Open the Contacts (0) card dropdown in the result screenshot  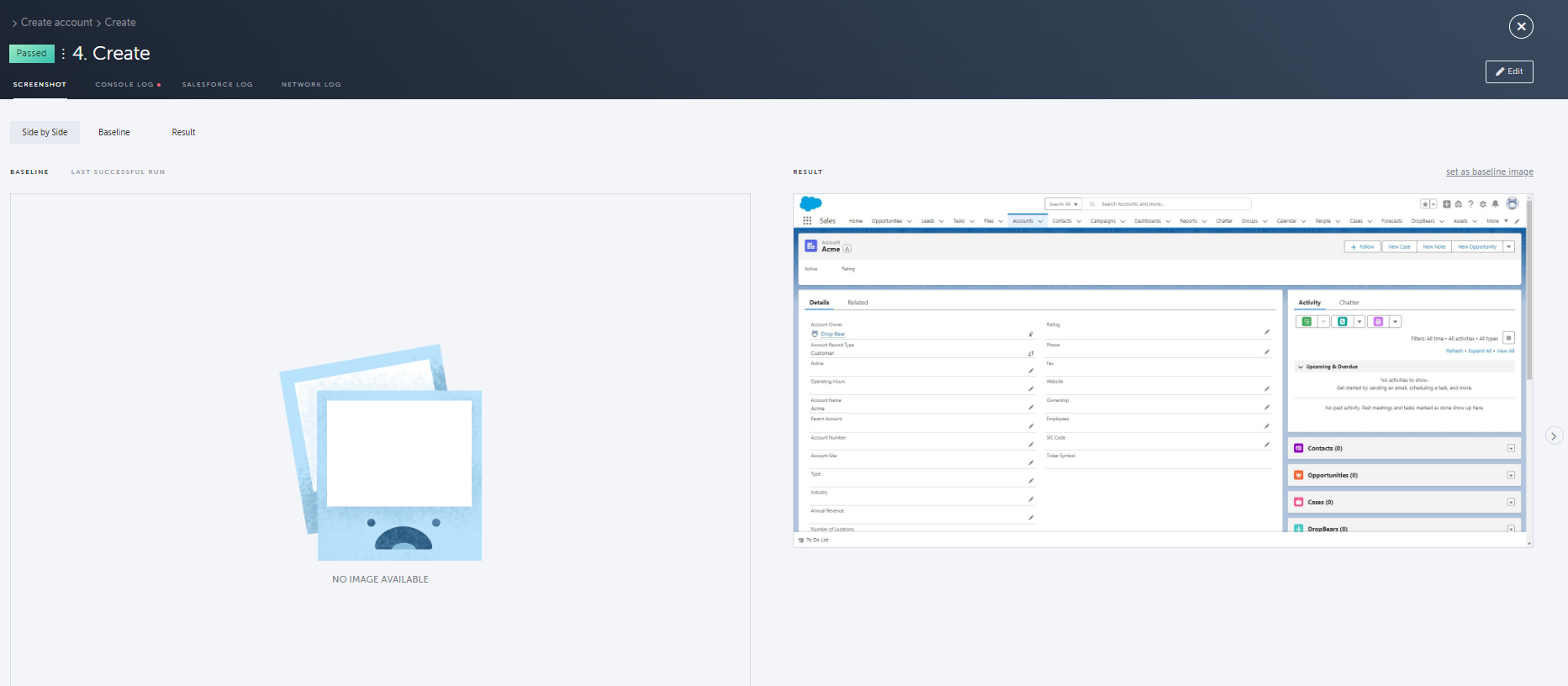click(1511, 449)
